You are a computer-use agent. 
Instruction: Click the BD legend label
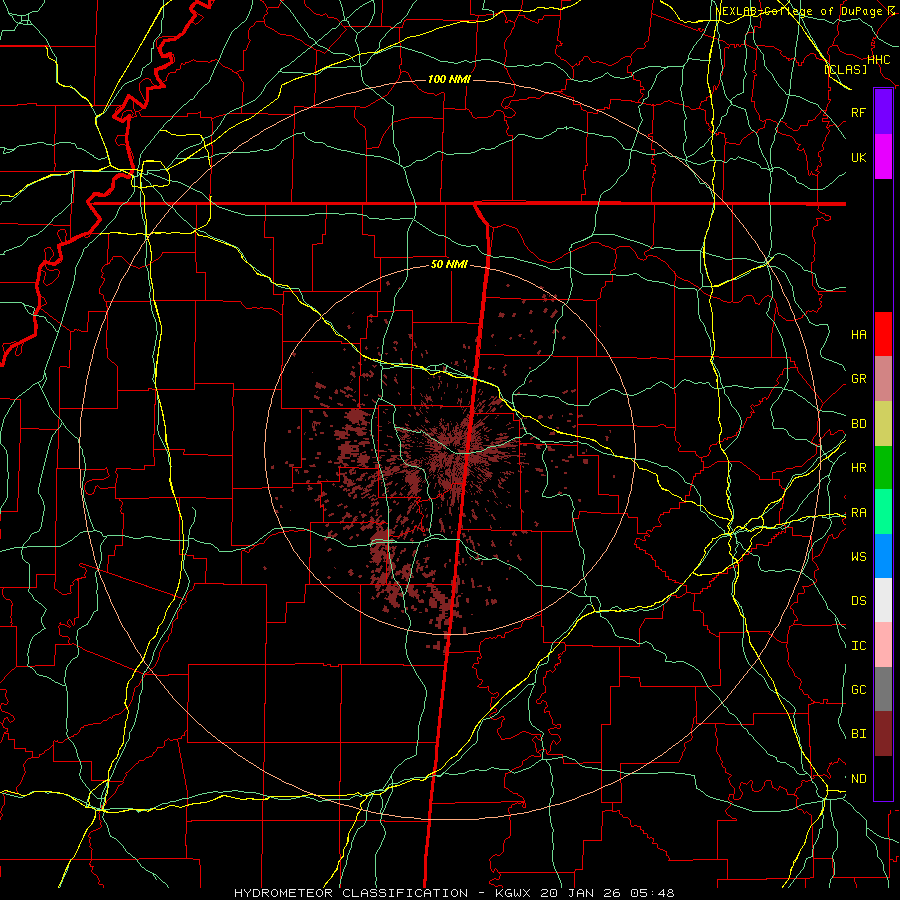858,424
